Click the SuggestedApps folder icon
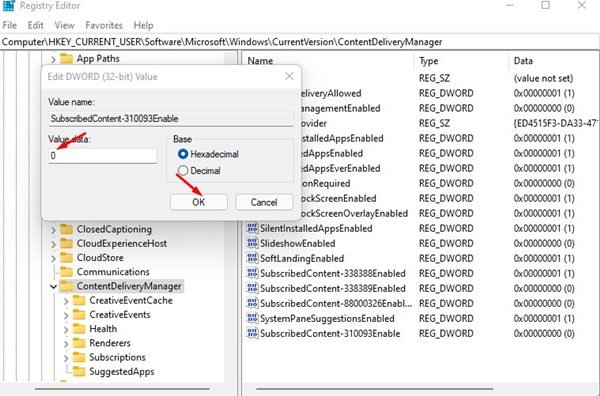 pos(79,371)
